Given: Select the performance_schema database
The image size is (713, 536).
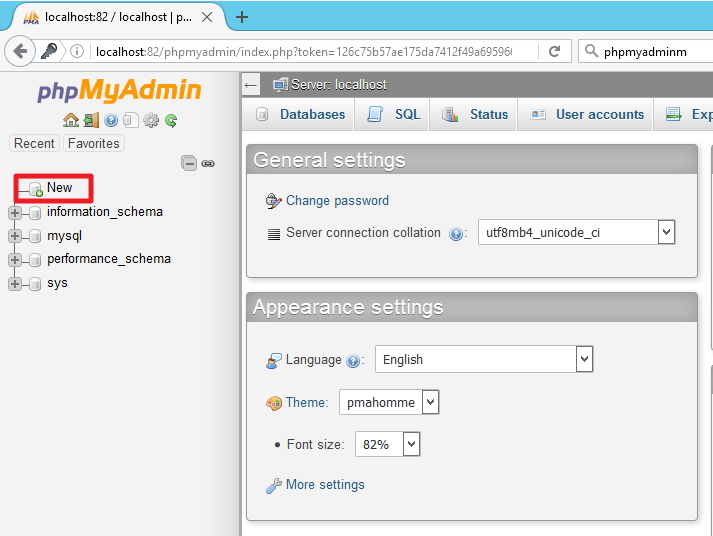Looking at the screenshot, I should 109,259.
